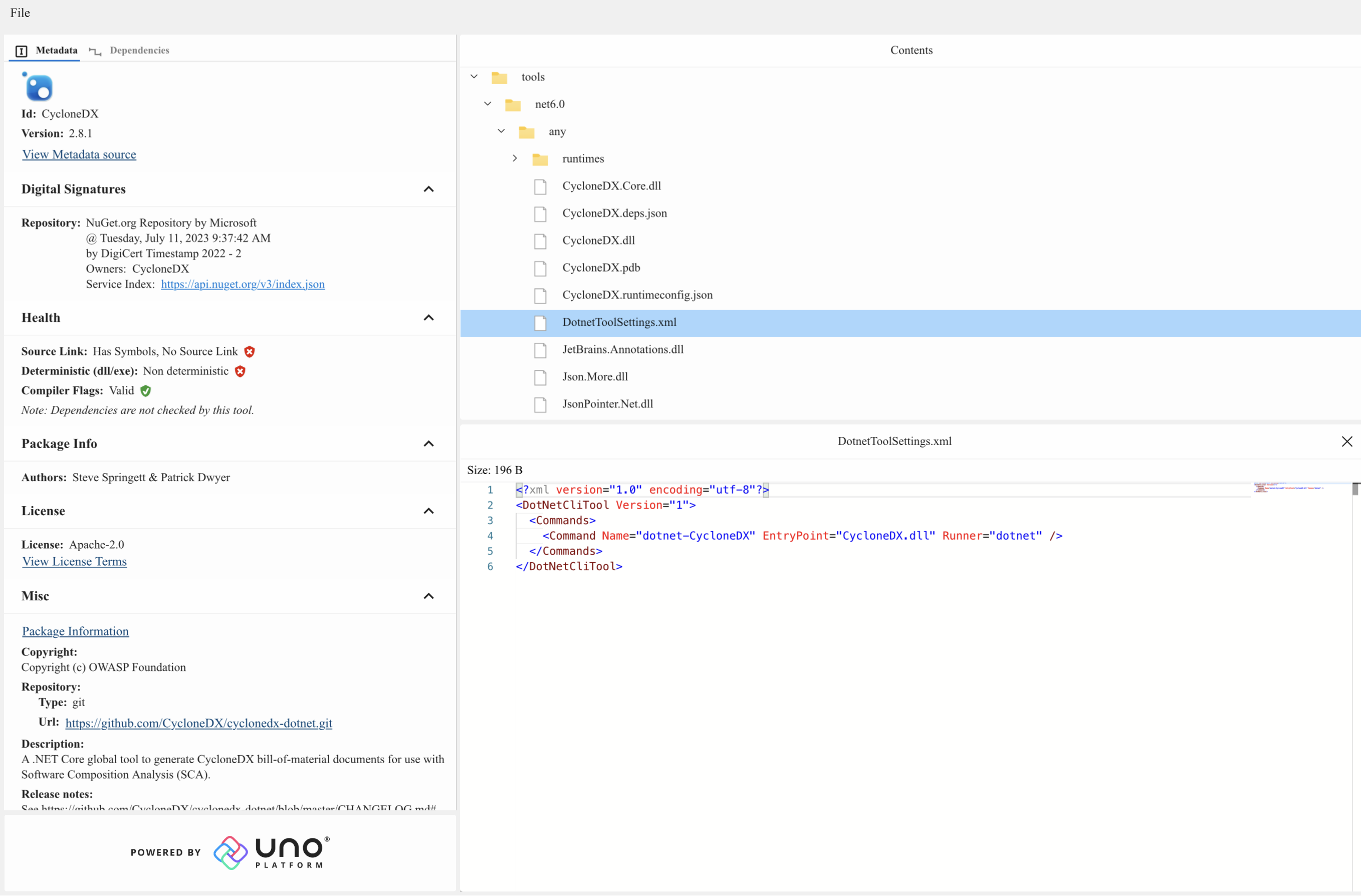Viewport: 1361px width, 896px height.
Task: Collapse the any folder chevron
Action: click(502, 131)
